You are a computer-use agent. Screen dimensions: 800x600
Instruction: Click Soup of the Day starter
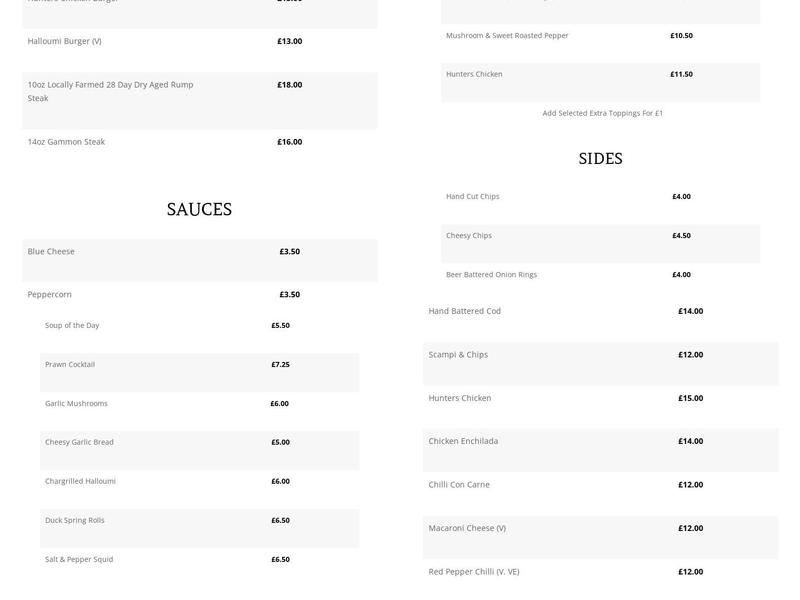[72, 325]
